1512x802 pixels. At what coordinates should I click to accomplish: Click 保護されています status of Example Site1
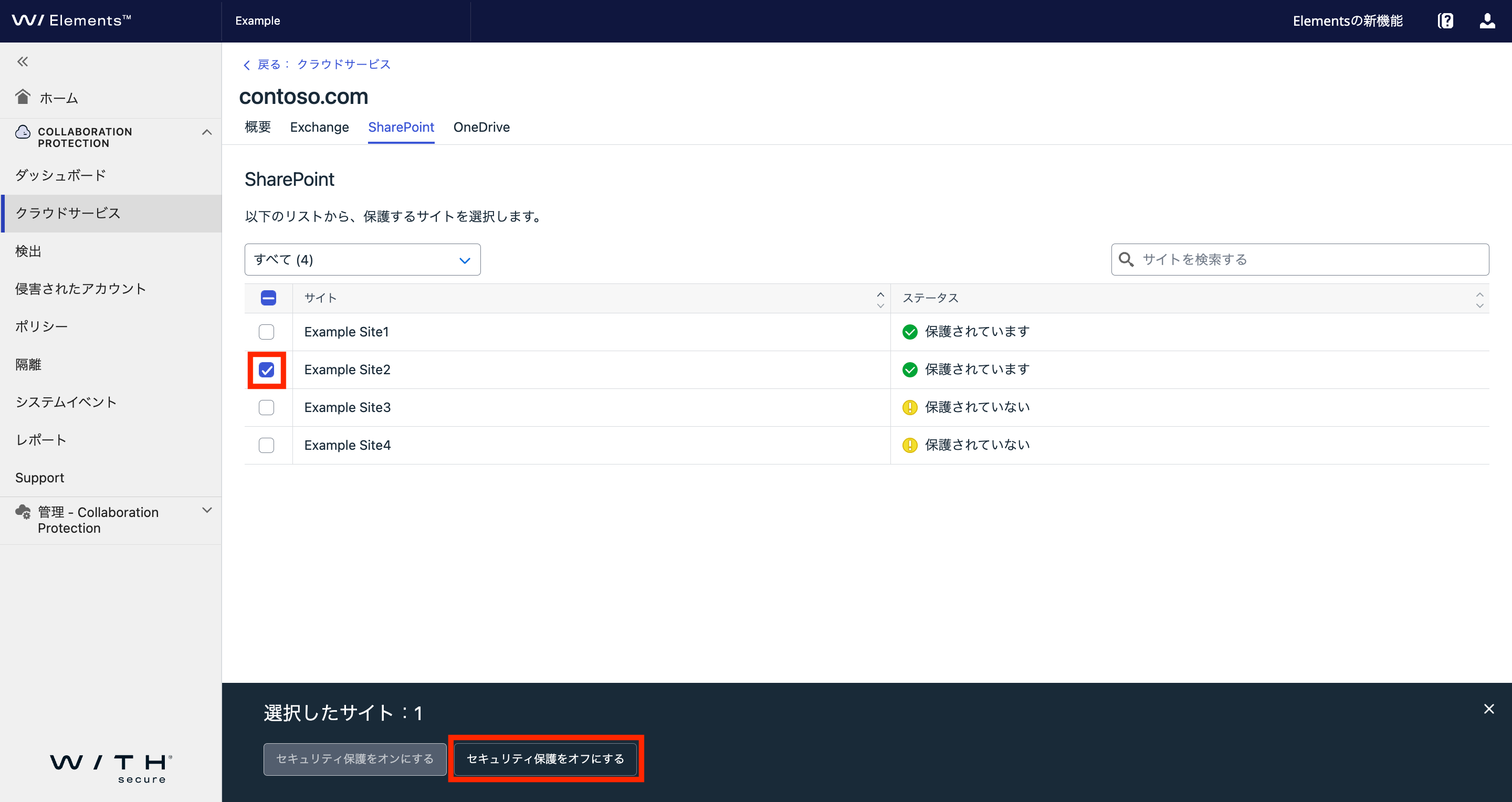coord(977,332)
